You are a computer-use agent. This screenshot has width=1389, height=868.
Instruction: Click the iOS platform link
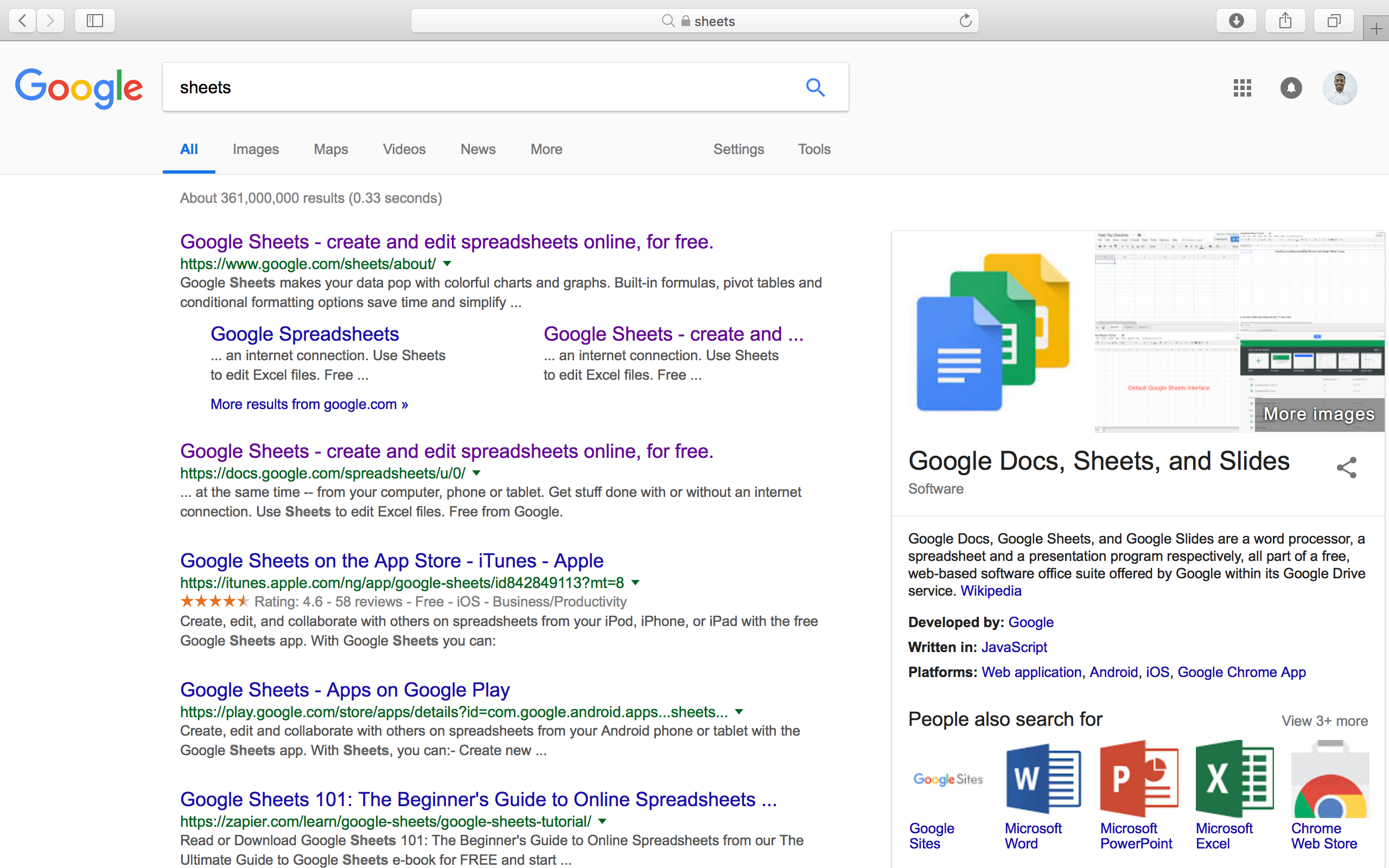click(1157, 672)
